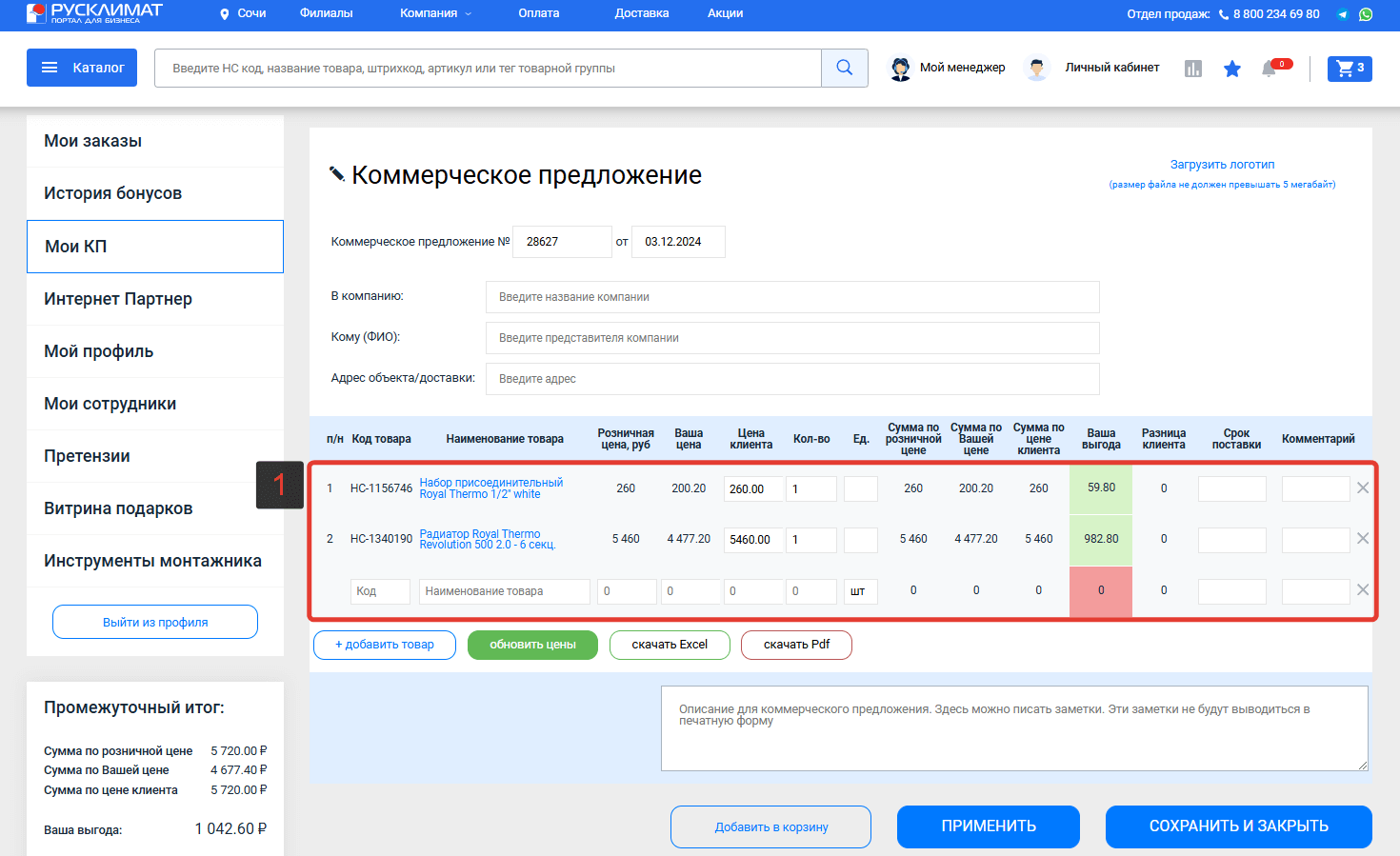This screenshot has width=1400, height=856.
Task: Open the WhatsApp icon in header
Action: (1366, 14)
